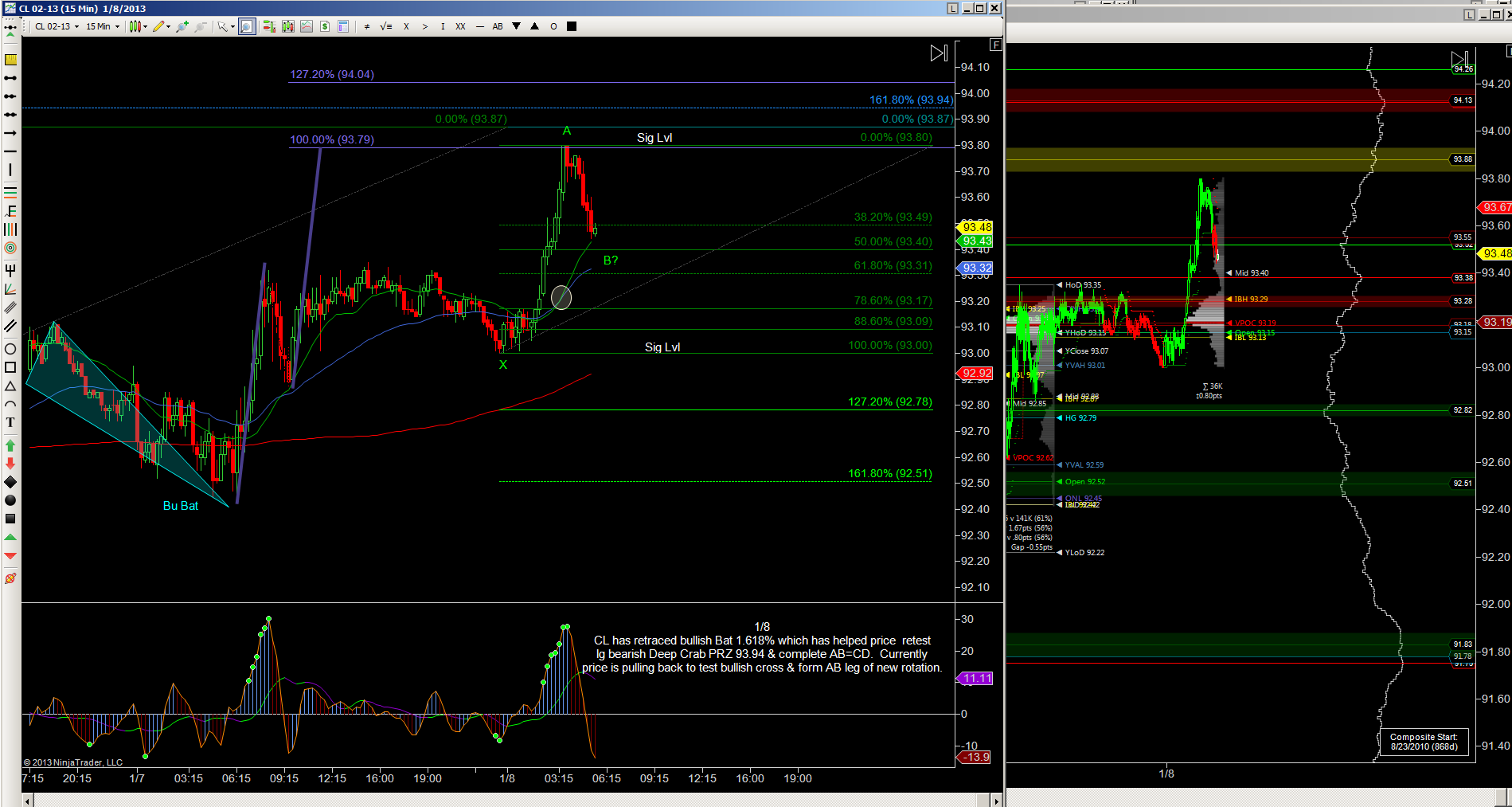Click the black square color swatch

click(x=572, y=26)
